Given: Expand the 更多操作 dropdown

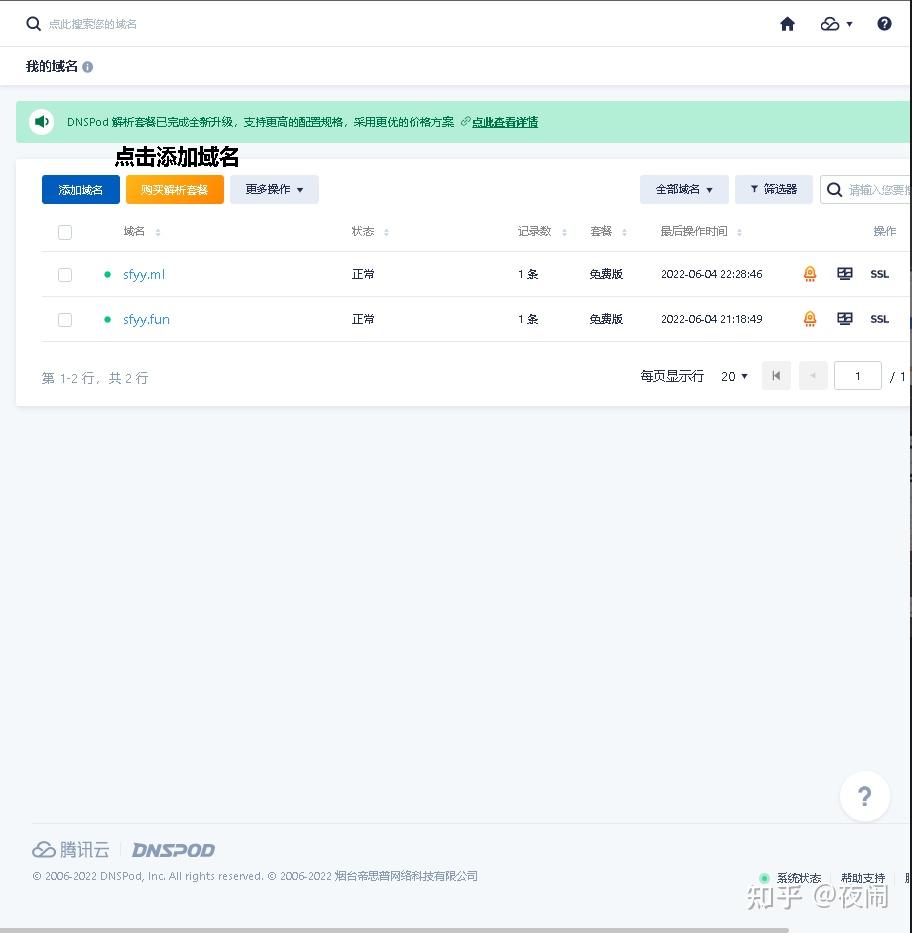Looking at the screenshot, I should pos(274,189).
